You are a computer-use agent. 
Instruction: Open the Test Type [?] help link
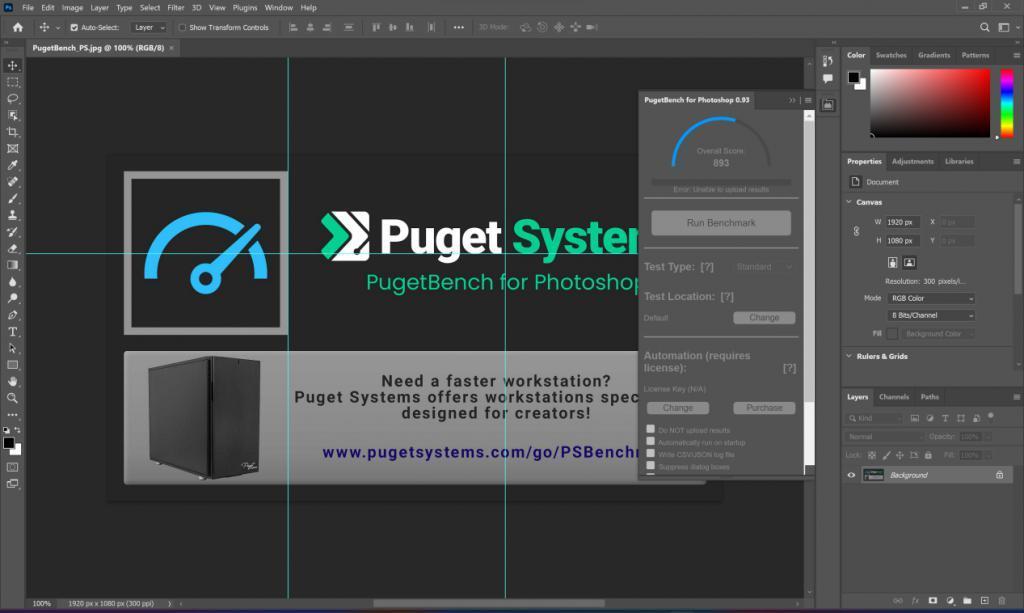tap(707, 267)
